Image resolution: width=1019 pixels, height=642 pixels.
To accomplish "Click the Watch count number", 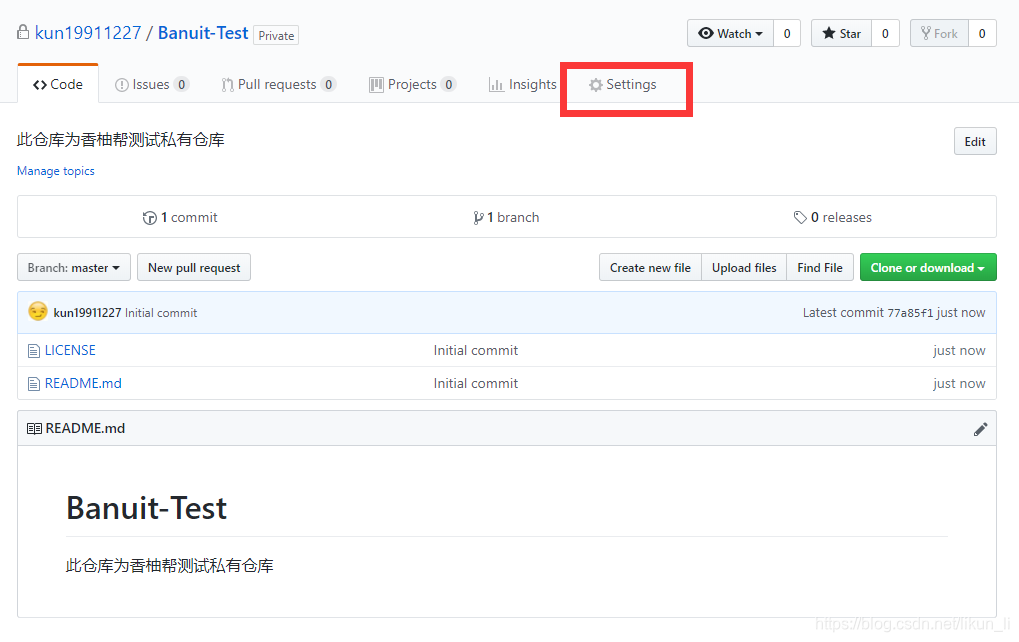I will 787,33.
